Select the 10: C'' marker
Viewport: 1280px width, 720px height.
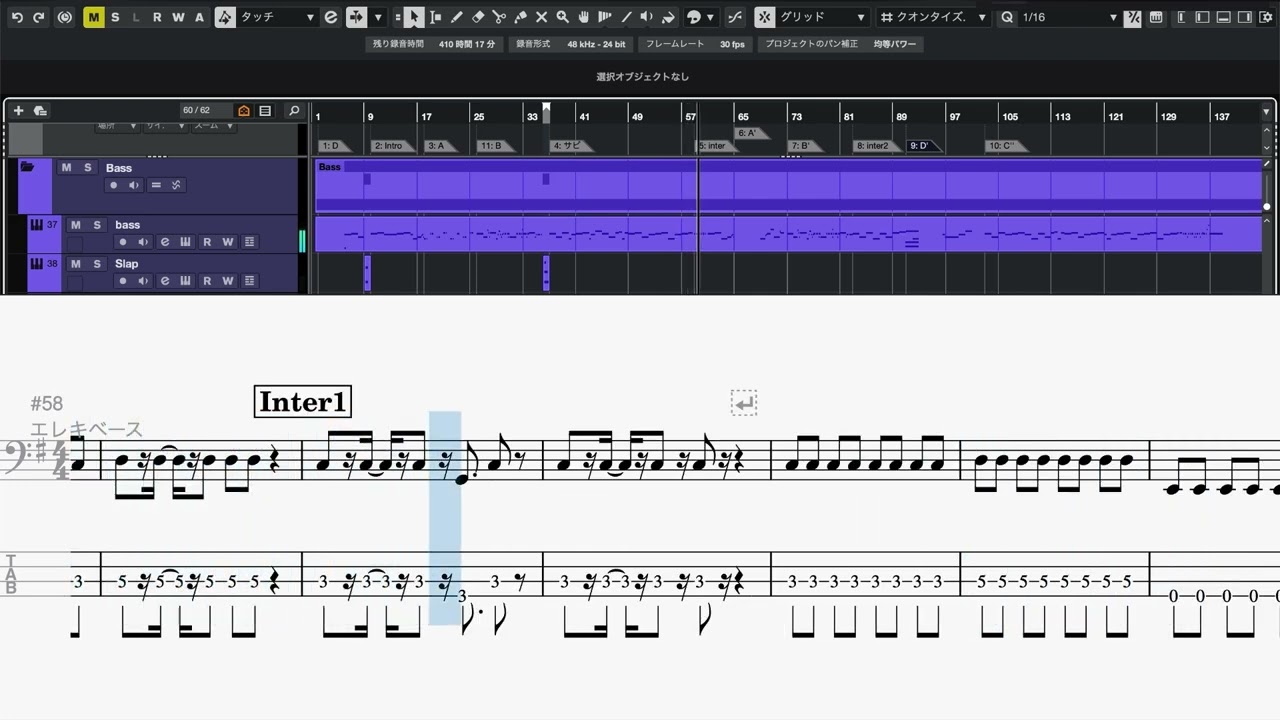tap(1006, 146)
